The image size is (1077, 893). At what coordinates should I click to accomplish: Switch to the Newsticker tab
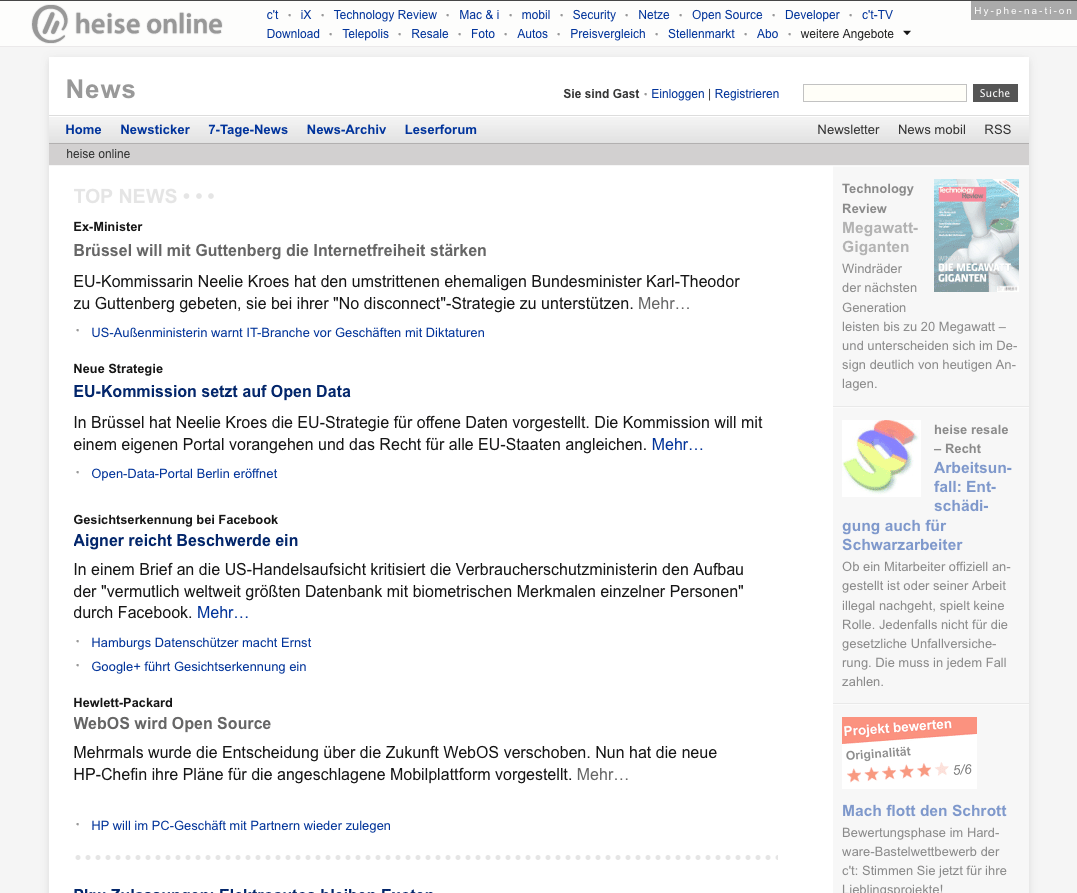coord(155,129)
